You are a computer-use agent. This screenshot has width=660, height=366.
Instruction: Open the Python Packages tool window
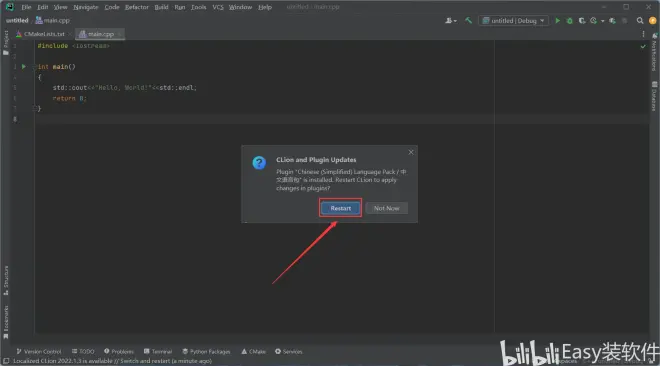pos(206,351)
